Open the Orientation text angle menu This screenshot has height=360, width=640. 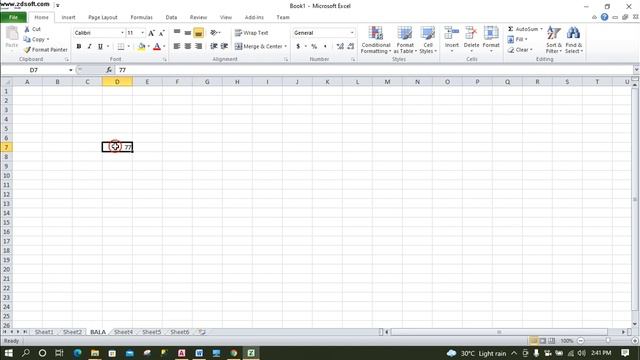pyautogui.click(x=215, y=33)
